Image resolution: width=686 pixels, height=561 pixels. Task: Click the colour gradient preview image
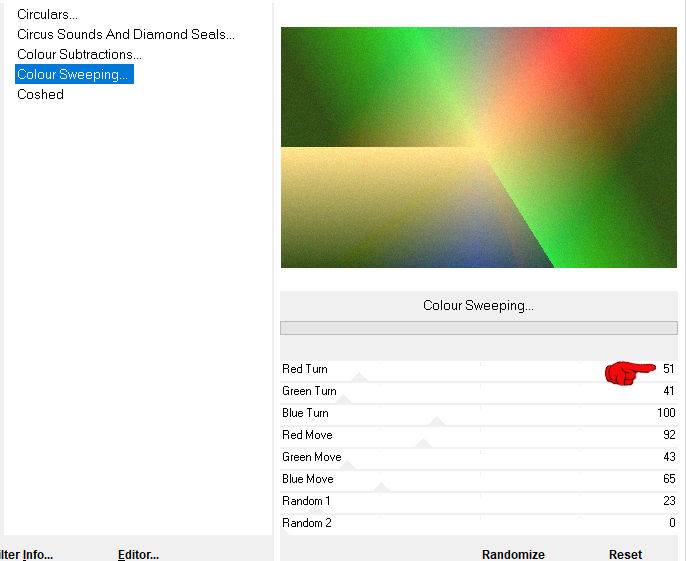479,148
